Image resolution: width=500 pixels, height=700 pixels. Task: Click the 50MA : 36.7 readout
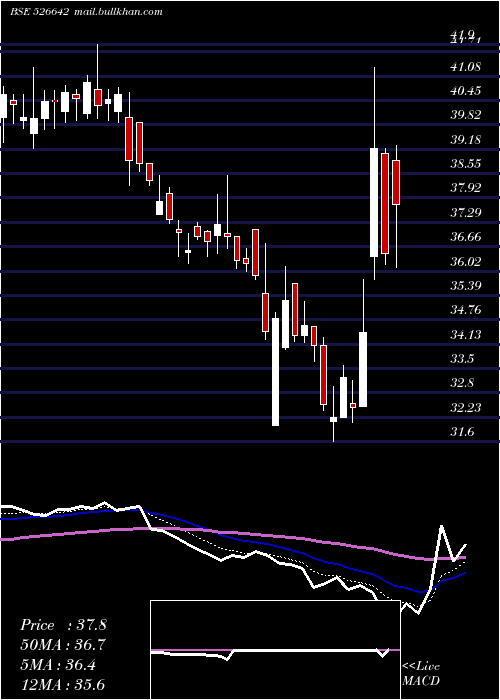point(63,645)
